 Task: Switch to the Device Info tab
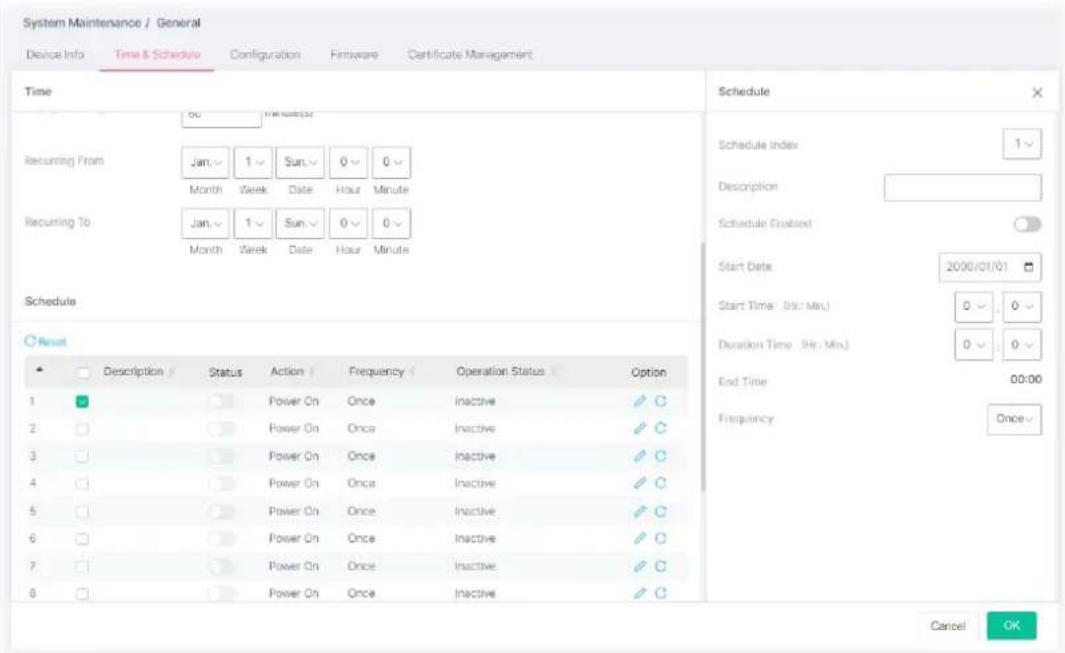55,54
